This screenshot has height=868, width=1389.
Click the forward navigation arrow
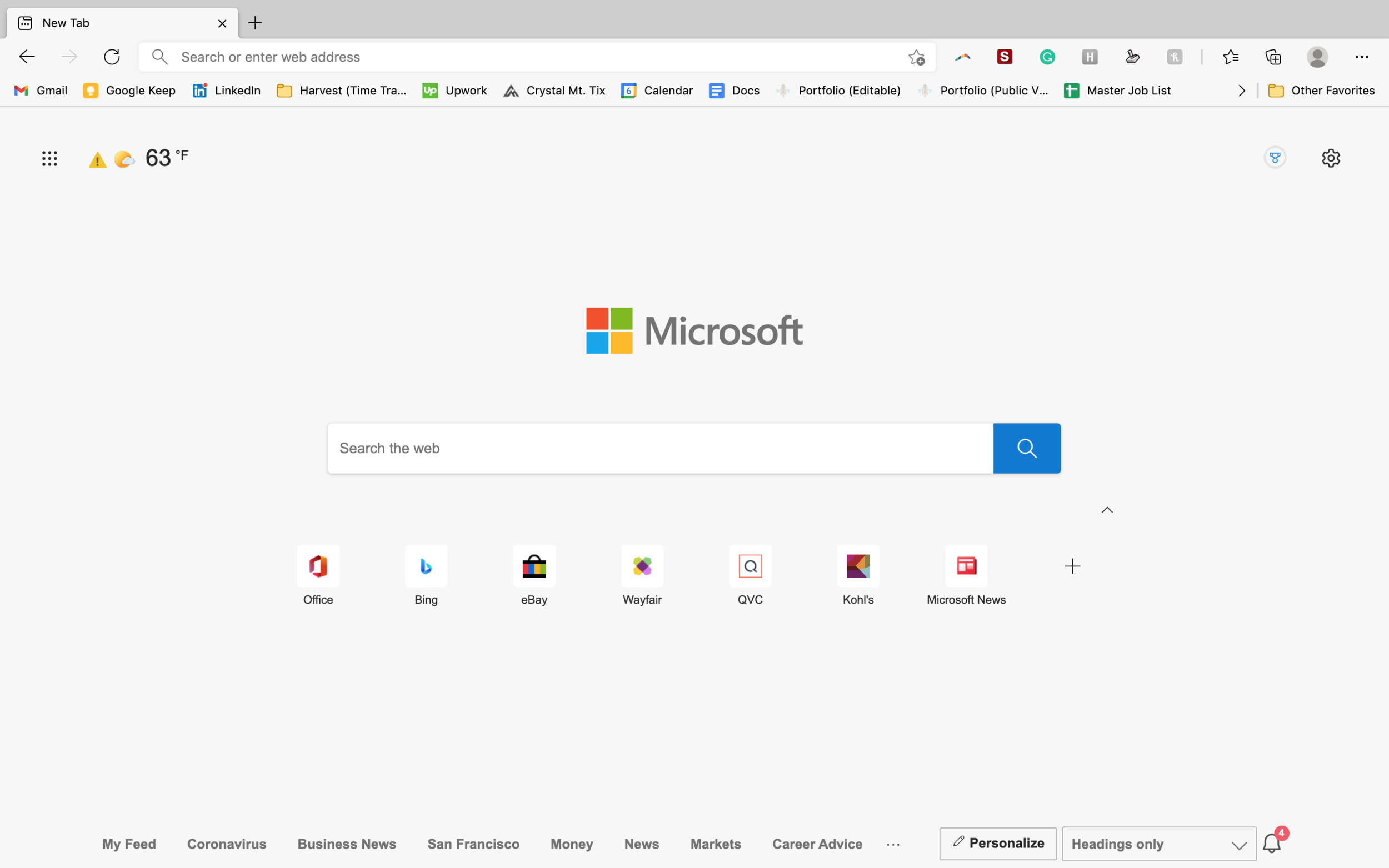coord(69,57)
